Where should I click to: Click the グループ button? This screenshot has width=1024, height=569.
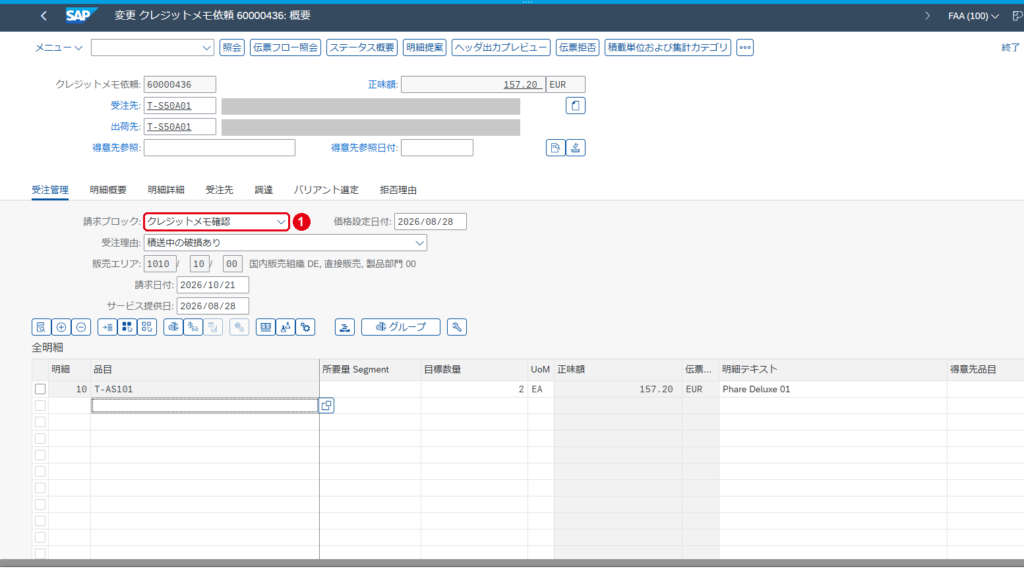tap(400, 327)
